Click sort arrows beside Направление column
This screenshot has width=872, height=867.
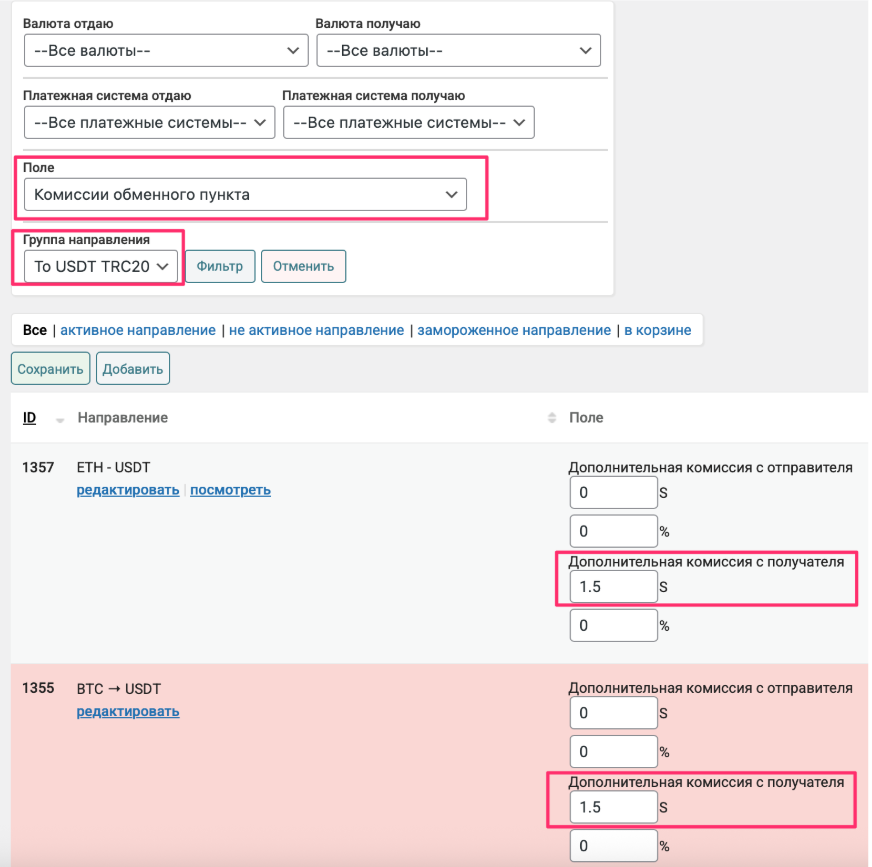pos(550,418)
